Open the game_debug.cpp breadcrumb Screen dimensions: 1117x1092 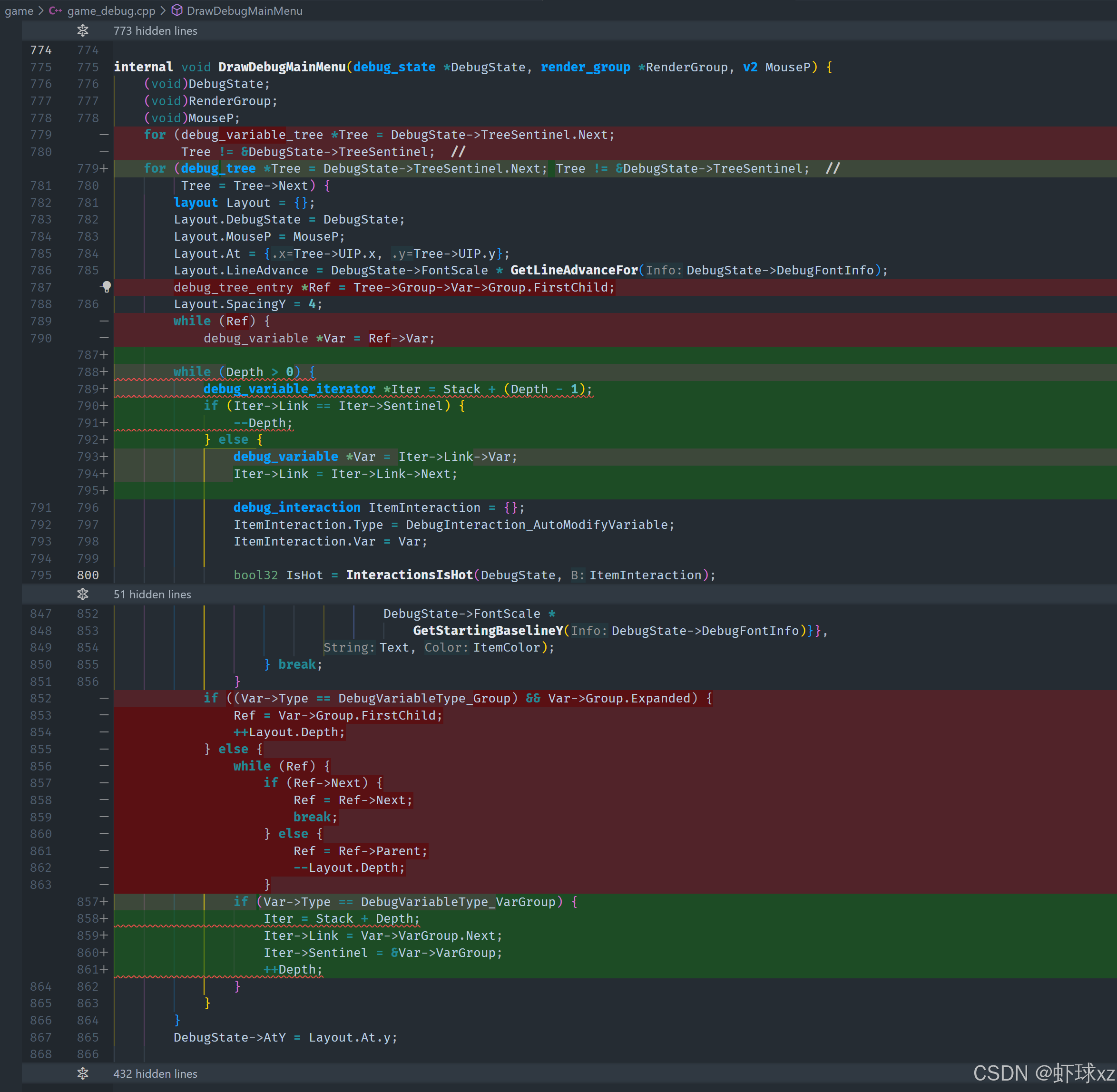coord(111,11)
